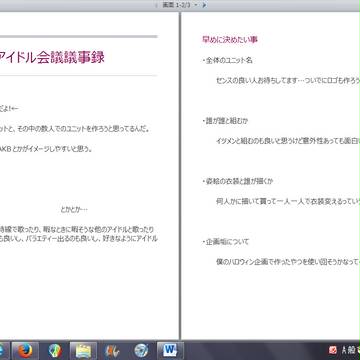Viewport: 360px width, 360px height.
Task: Click the line ending 他のアイドルと歌ったり
Action: pos(77,230)
